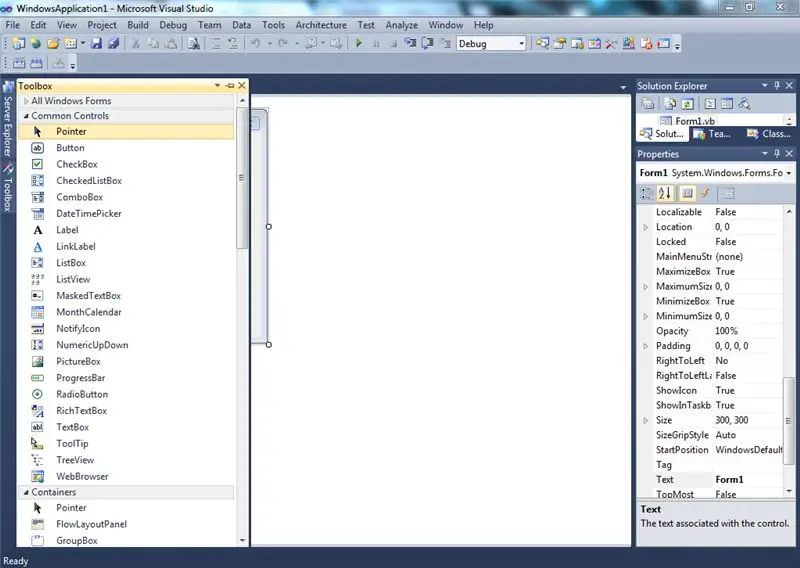Viewport: 800px width, 568px height.
Task: Select the ProgressBar control in Toolbox
Action: point(126,378)
